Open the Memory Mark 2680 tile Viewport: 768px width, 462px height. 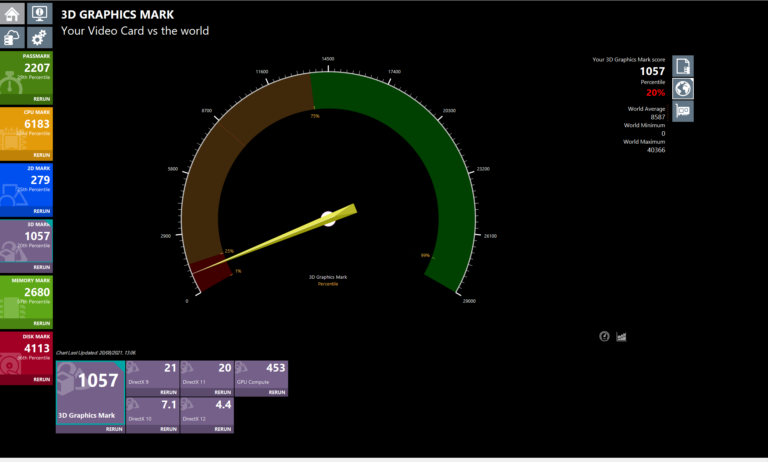click(26, 297)
